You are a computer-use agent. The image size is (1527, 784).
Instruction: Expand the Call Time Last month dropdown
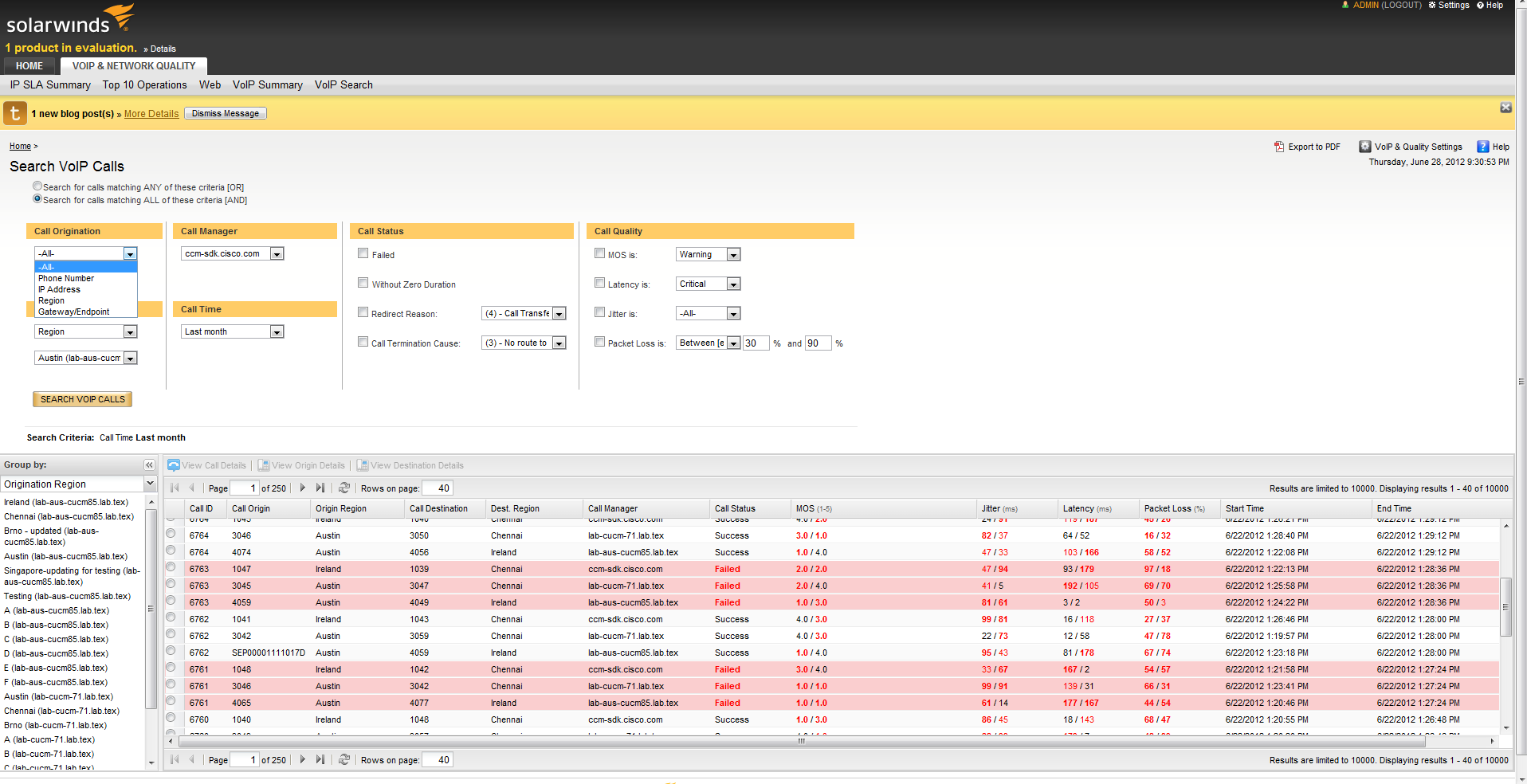(277, 332)
